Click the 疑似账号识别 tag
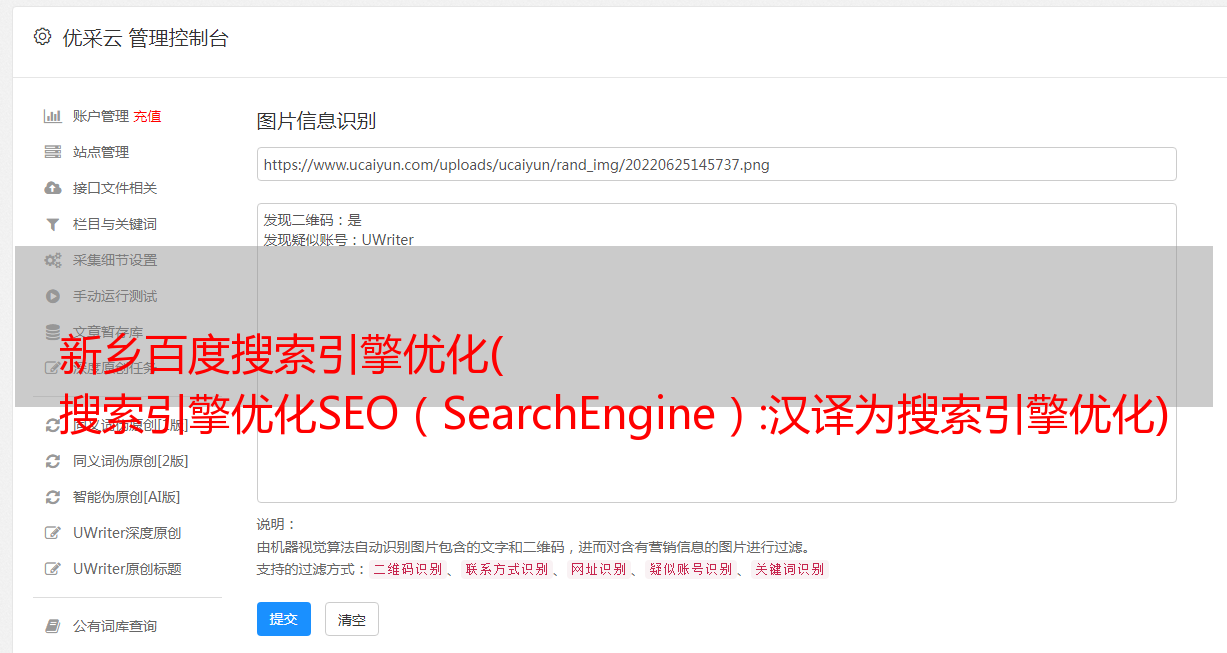 point(690,569)
